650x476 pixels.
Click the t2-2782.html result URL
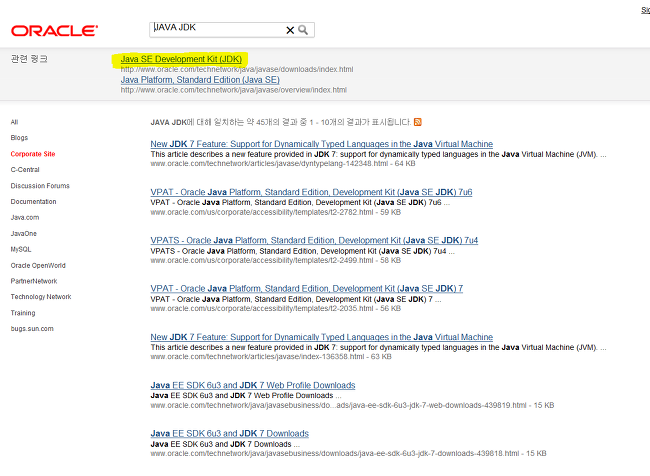point(262,212)
